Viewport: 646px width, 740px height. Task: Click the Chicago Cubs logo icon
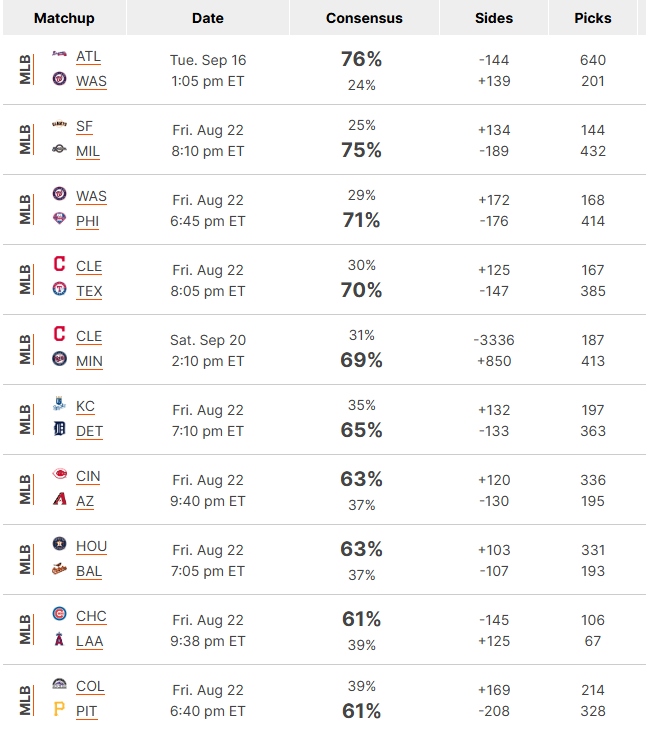point(59,614)
